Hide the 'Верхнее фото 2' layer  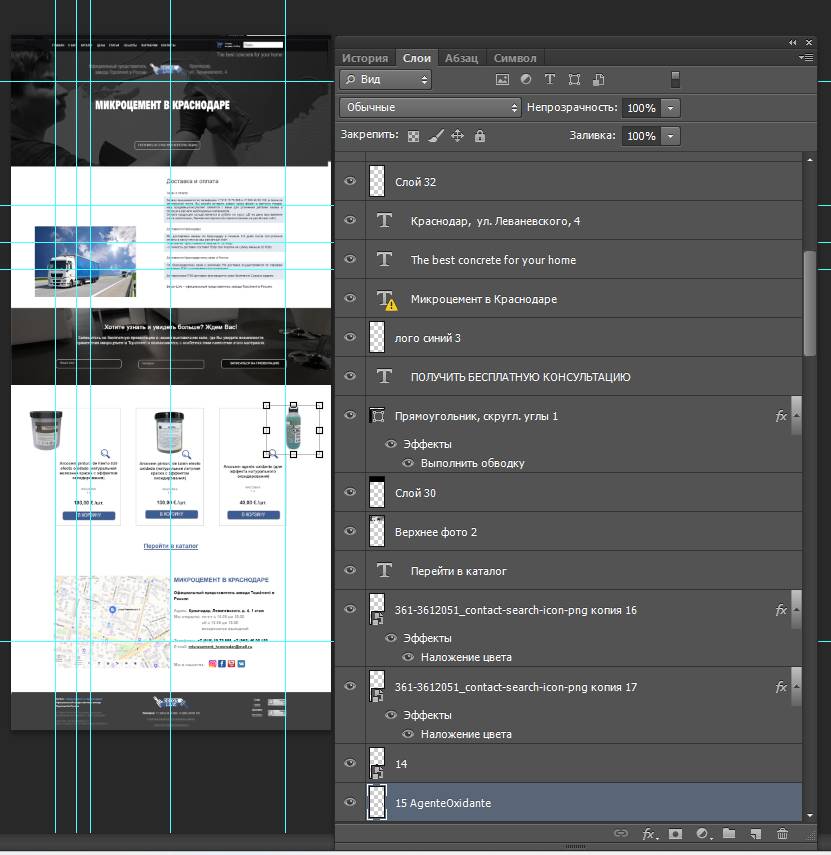pyautogui.click(x=350, y=532)
